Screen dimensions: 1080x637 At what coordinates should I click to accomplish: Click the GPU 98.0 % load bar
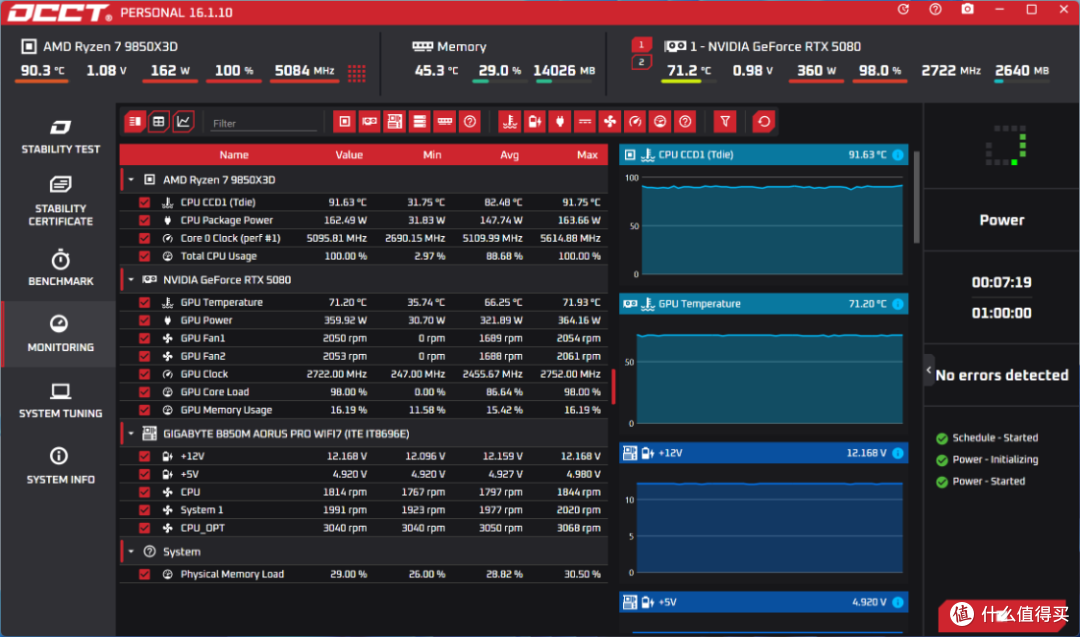click(880, 81)
